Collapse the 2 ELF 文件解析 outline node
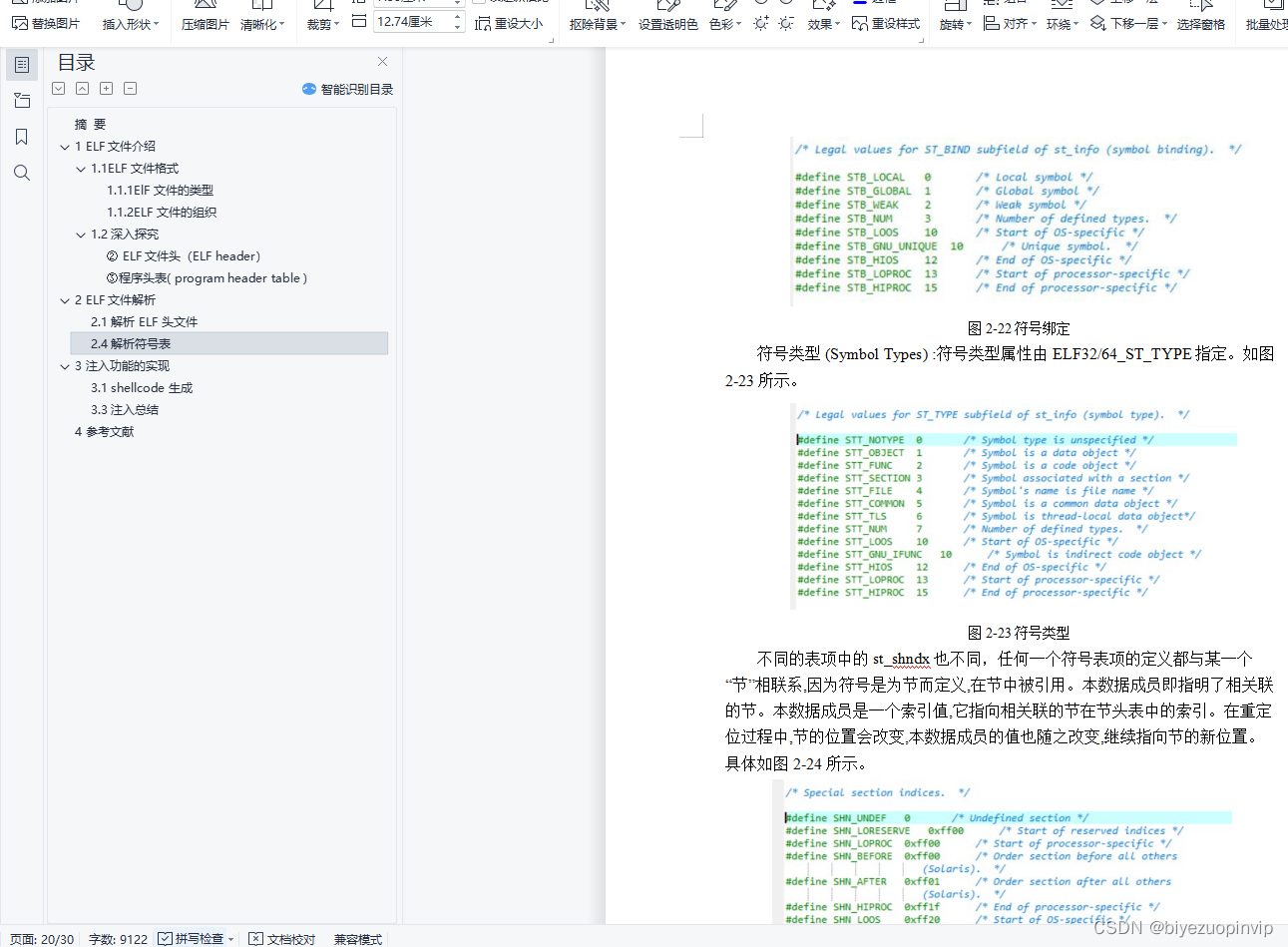1288x947 pixels. coord(65,300)
